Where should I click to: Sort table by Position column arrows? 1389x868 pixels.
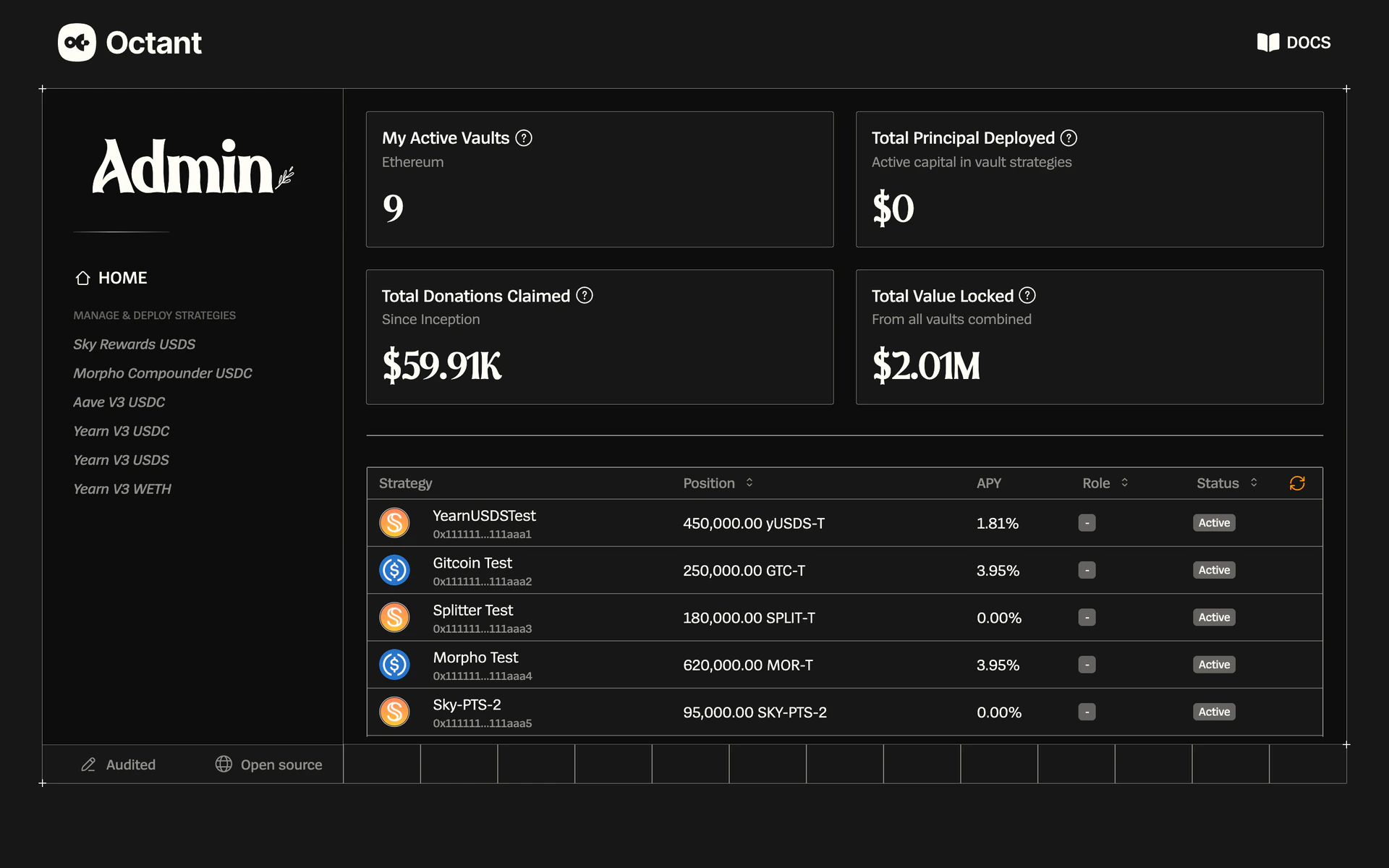[x=749, y=482]
